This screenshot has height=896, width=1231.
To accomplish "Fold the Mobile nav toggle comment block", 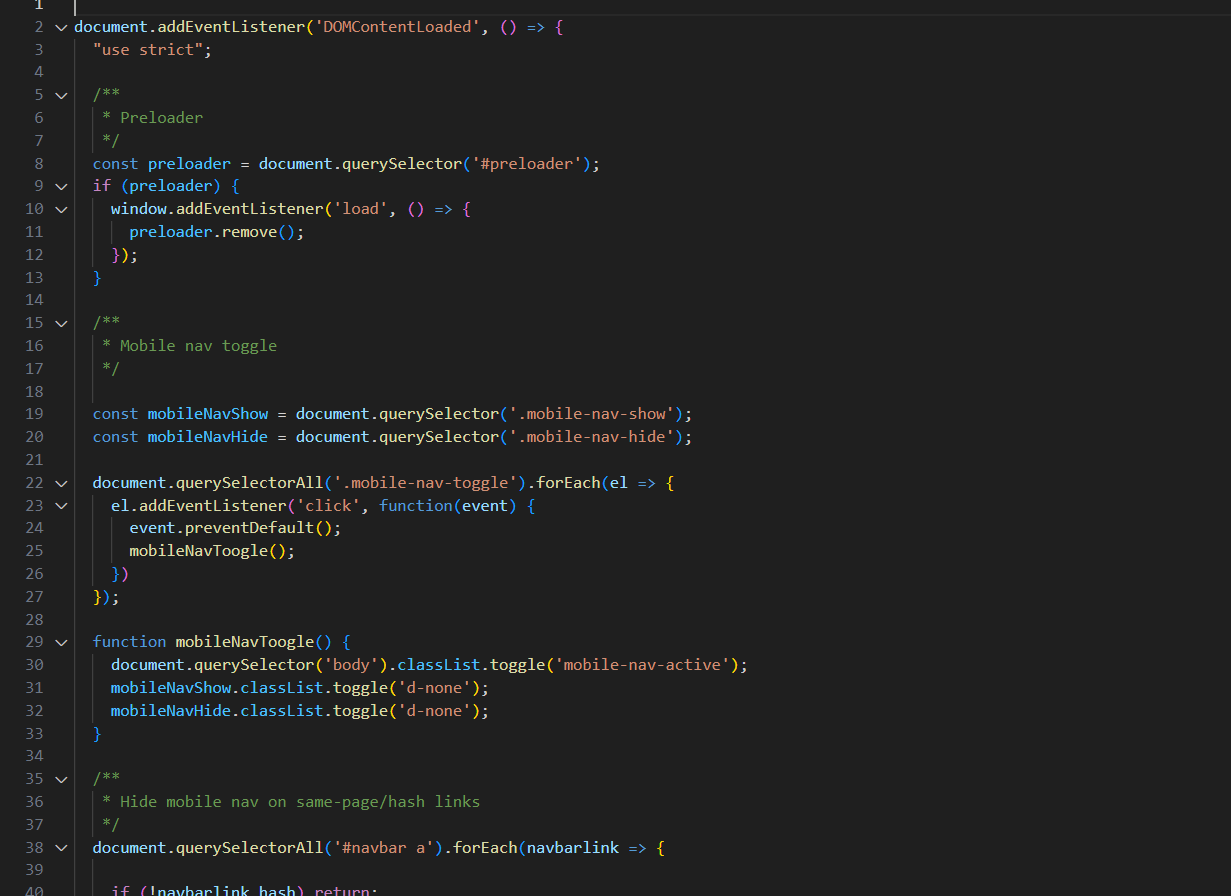I will (x=61, y=323).
